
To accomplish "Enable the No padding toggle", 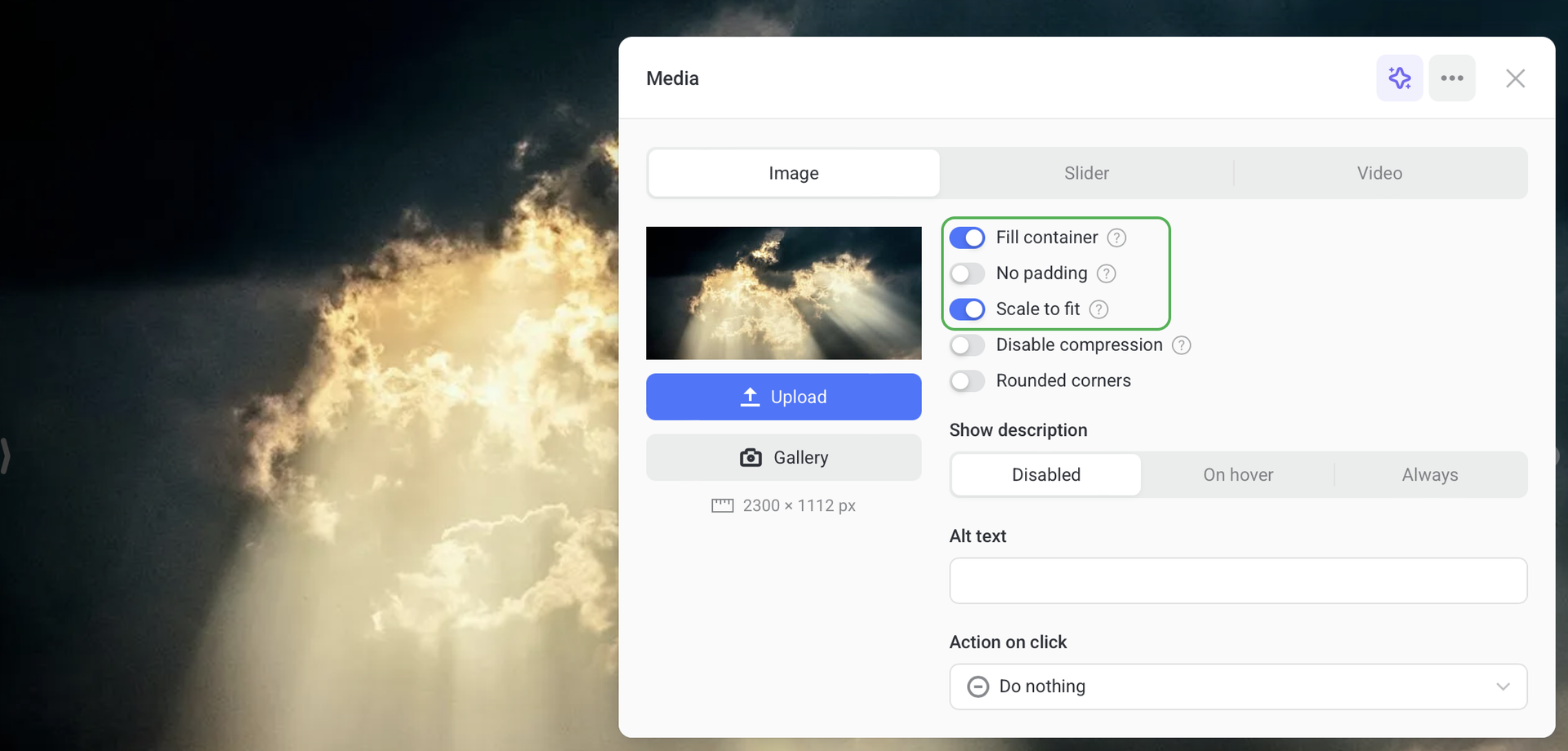I will click(967, 273).
